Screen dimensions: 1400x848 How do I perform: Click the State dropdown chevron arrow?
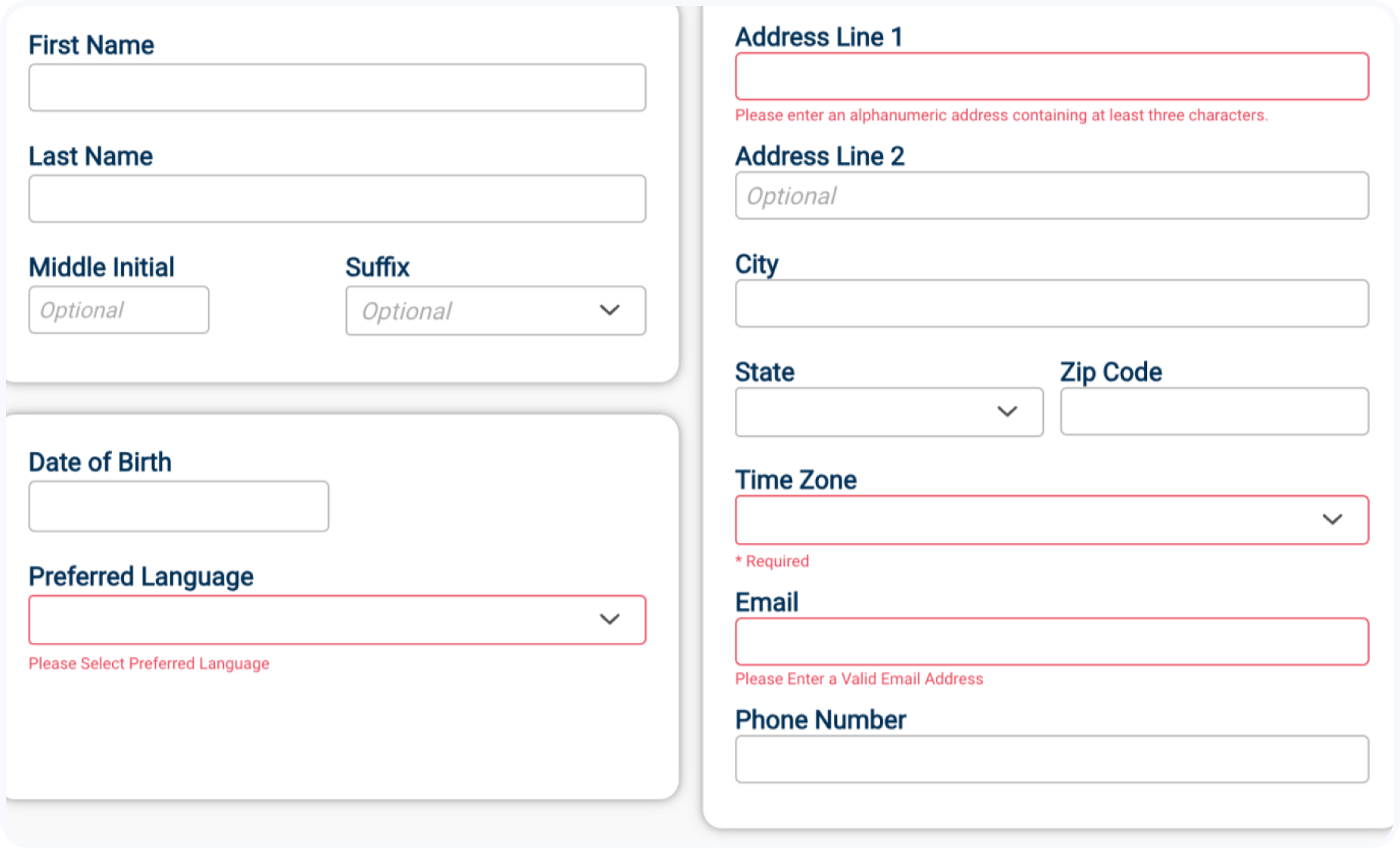pos(1006,411)
